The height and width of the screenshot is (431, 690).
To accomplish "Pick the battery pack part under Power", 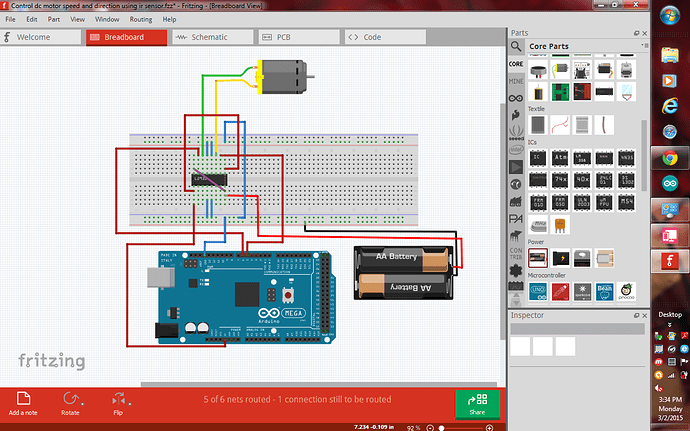I will pyautogui.click(x=538, y=258).
